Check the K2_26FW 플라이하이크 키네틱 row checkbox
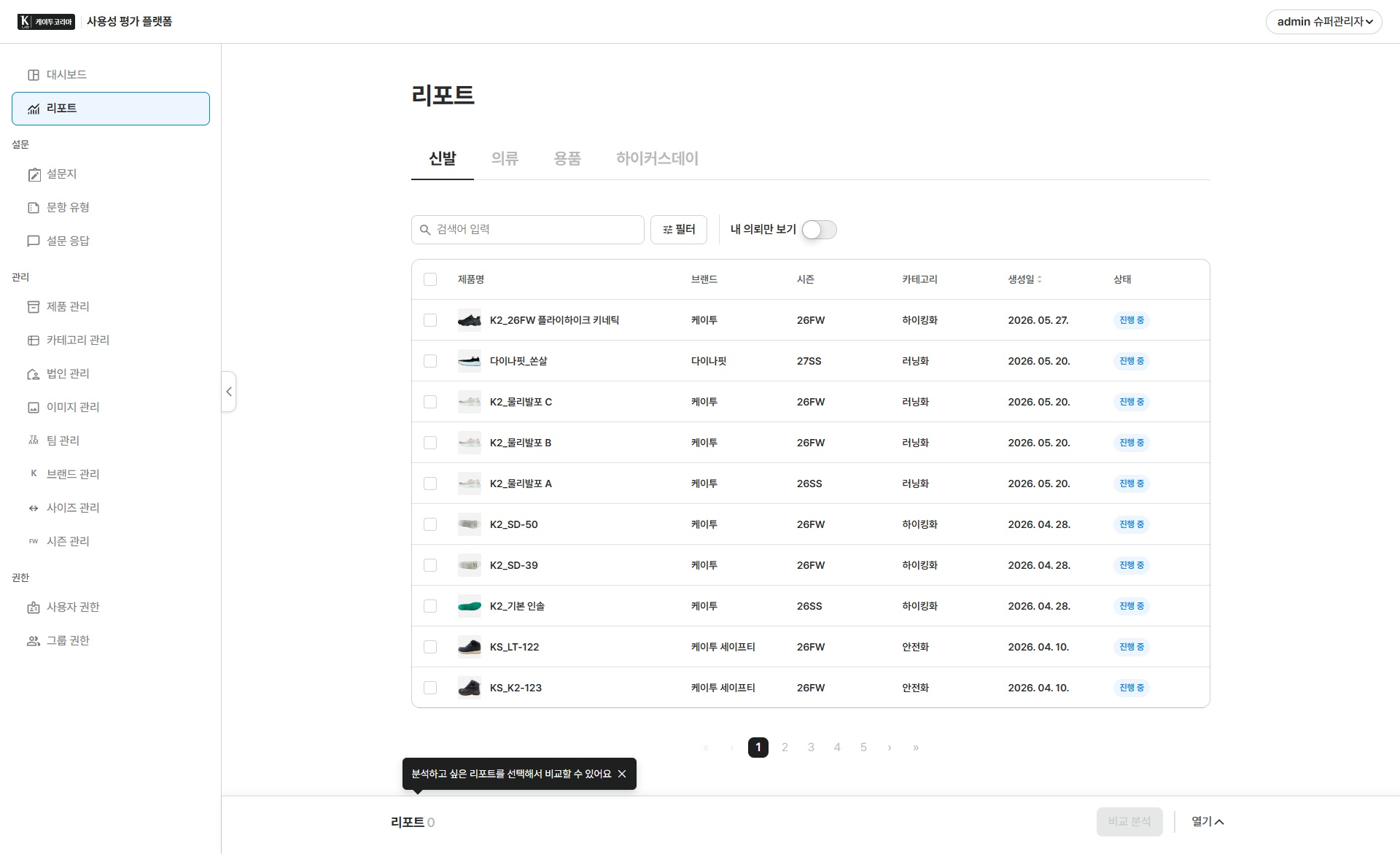This screenshot has width=1400, height=854. [430, 320]
